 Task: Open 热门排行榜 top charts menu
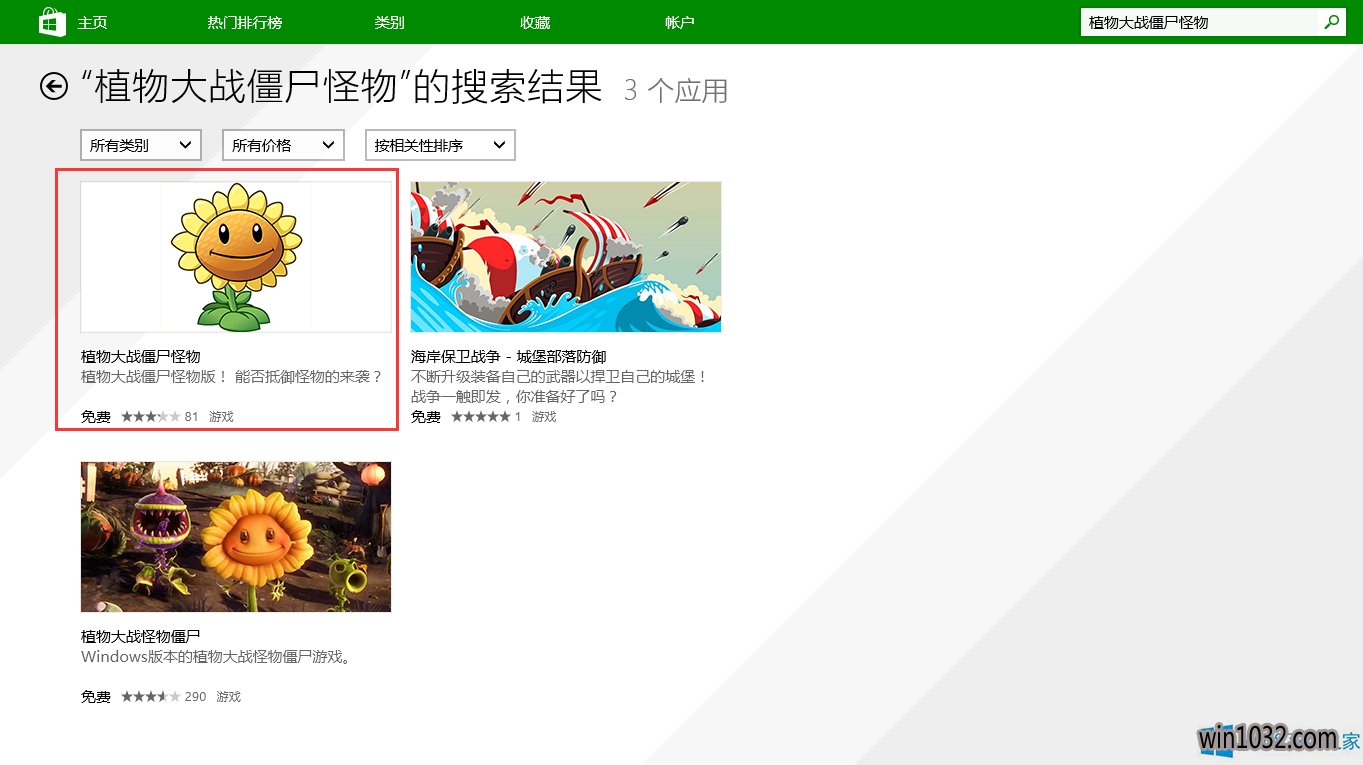coord(244,22)
